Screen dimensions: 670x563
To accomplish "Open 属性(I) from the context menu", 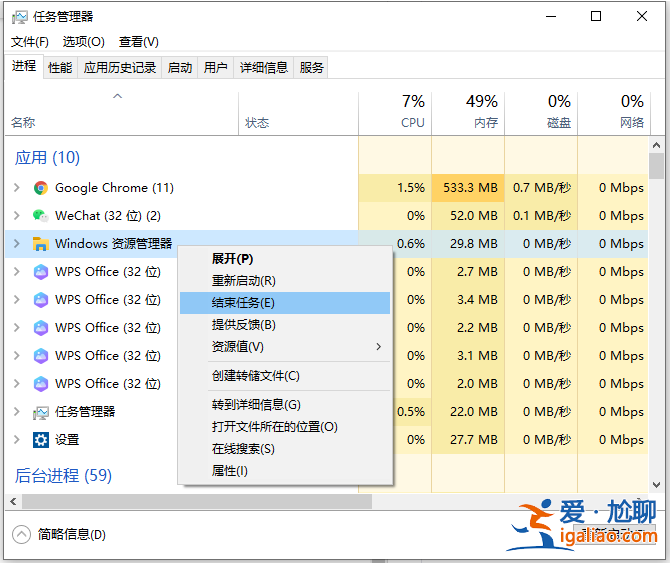I will pyautogui.click(x=285, y=471).
